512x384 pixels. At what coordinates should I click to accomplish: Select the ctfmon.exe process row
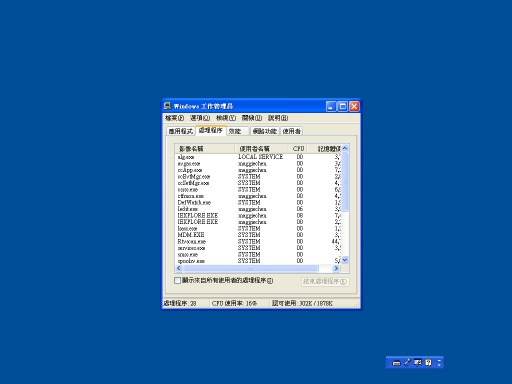click(x=258, y=196)
